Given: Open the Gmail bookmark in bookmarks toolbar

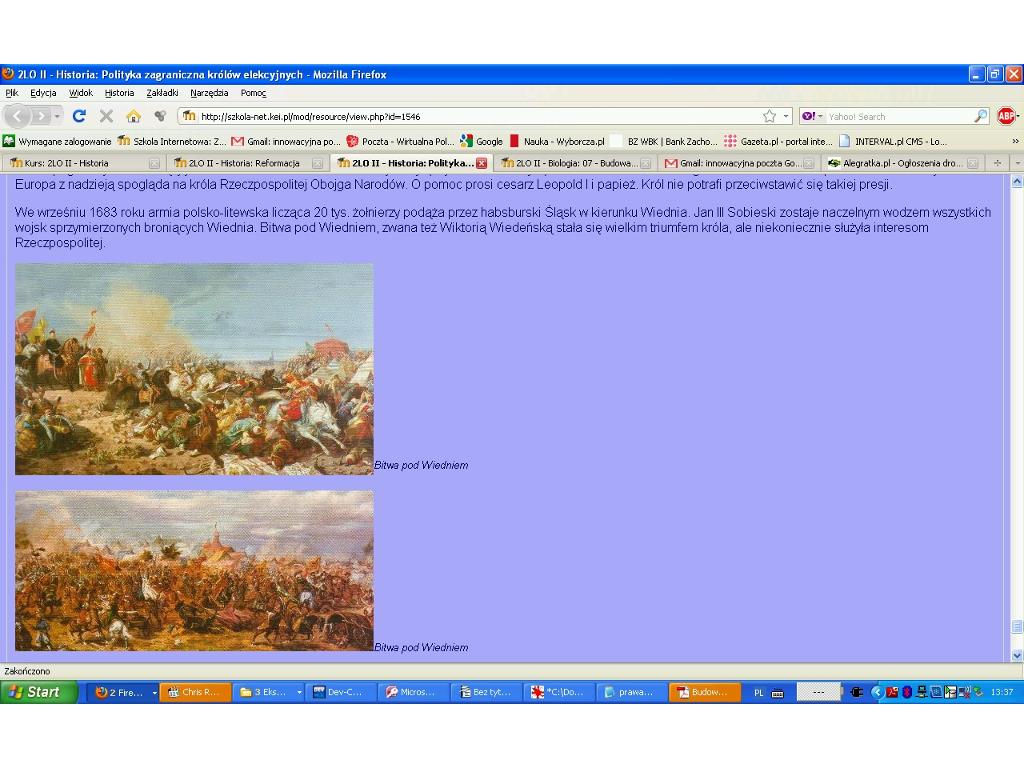Looking at the screenshot, I should (x=286, y=141).
